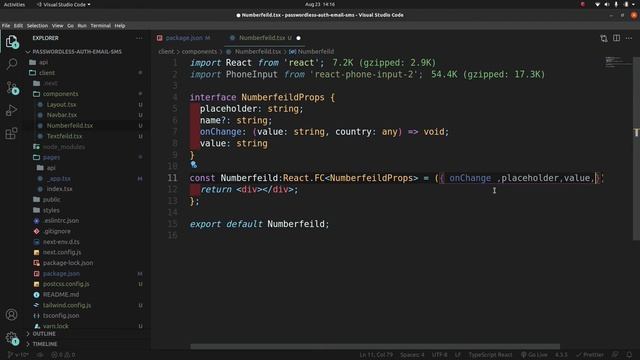Collapse the client folder
The width and height of the screenshot is (640, 360).
pyautogui.click(x=47, y=73)
